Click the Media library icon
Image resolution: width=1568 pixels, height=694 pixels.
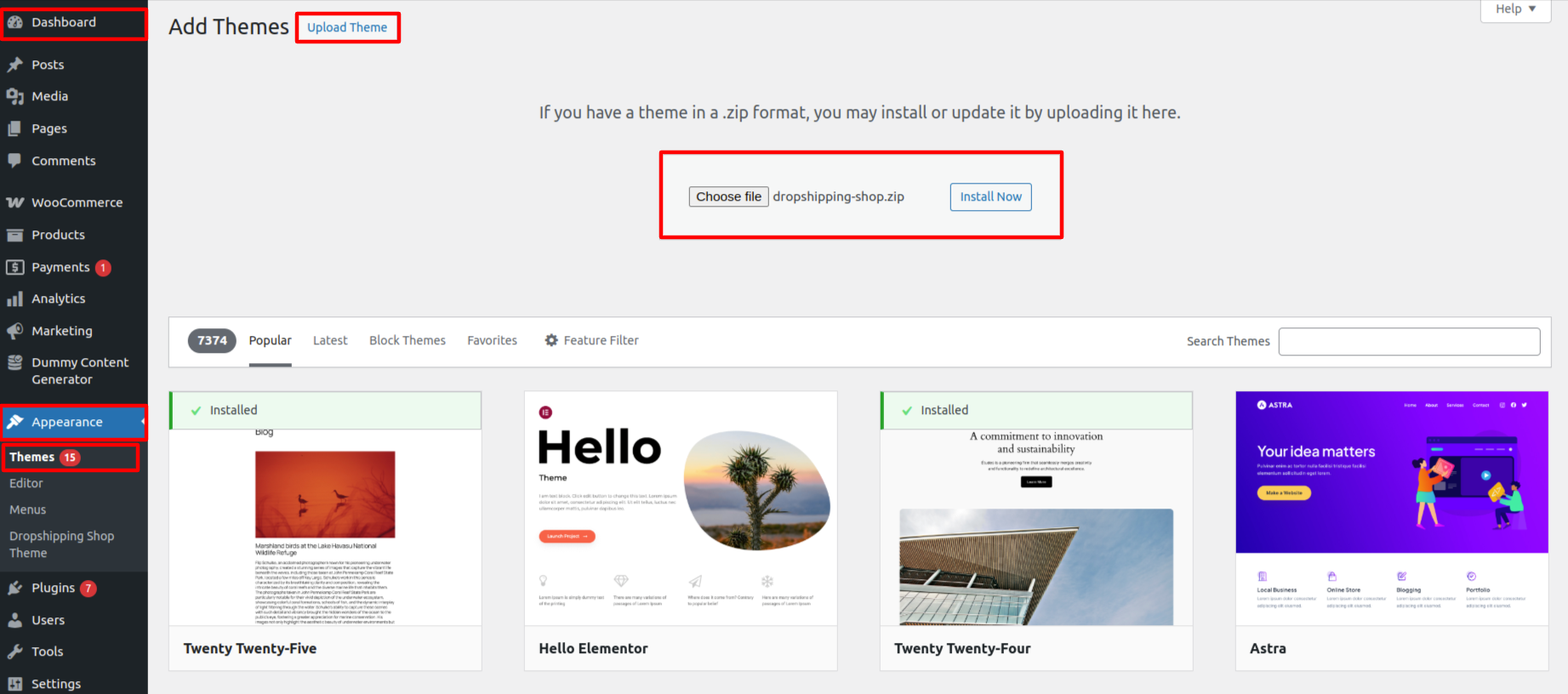click(14, 96)
